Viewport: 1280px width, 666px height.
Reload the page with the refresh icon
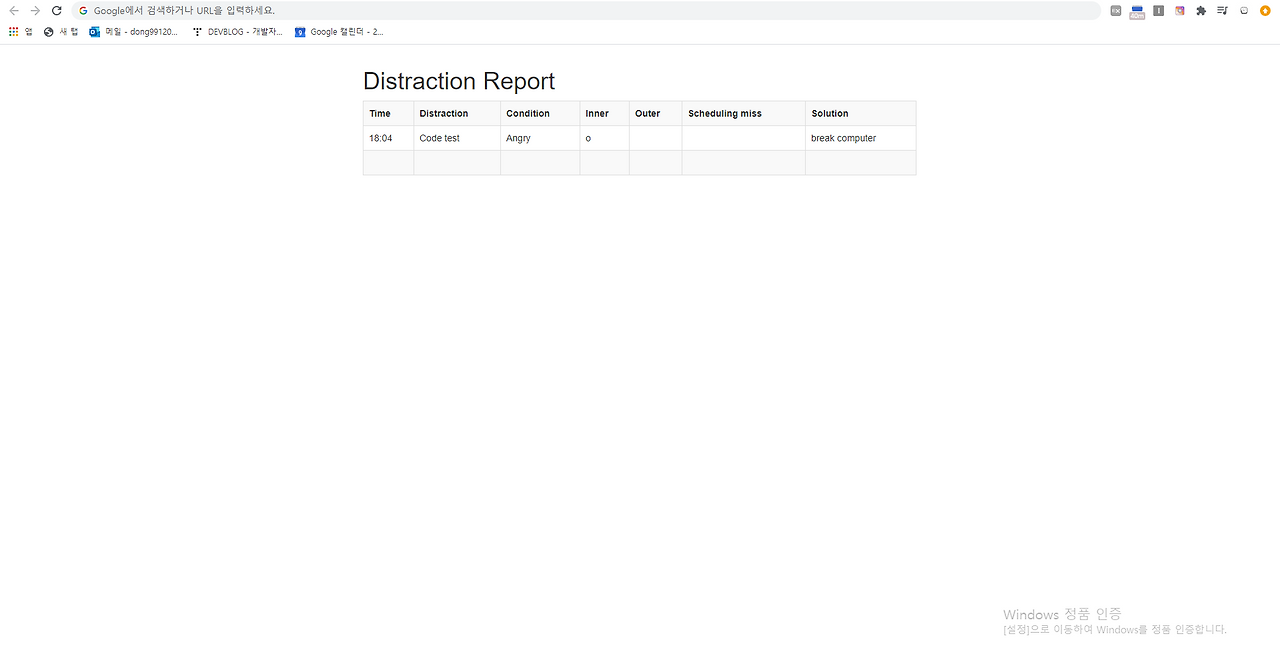click(x=56, y=10)
